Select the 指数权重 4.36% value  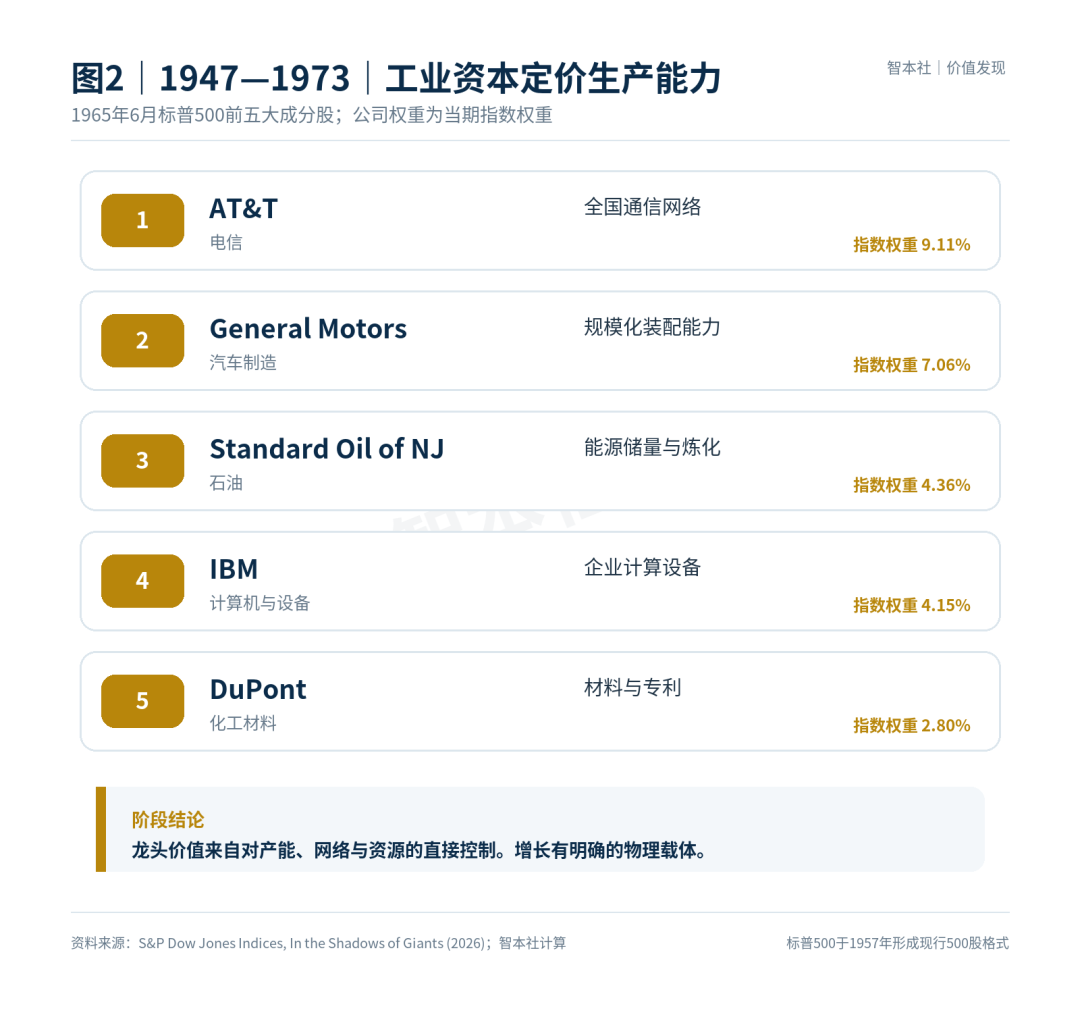[911, 485]
